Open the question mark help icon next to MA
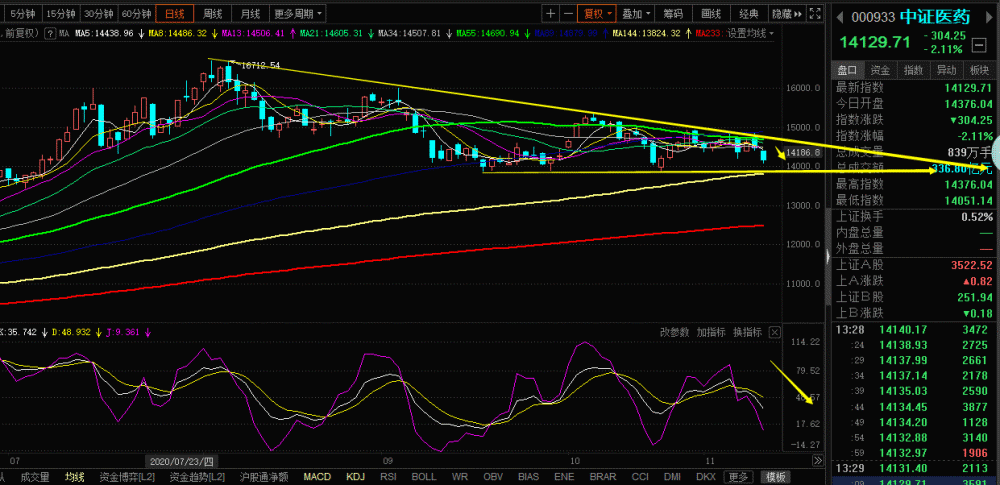 click(49, 33)
